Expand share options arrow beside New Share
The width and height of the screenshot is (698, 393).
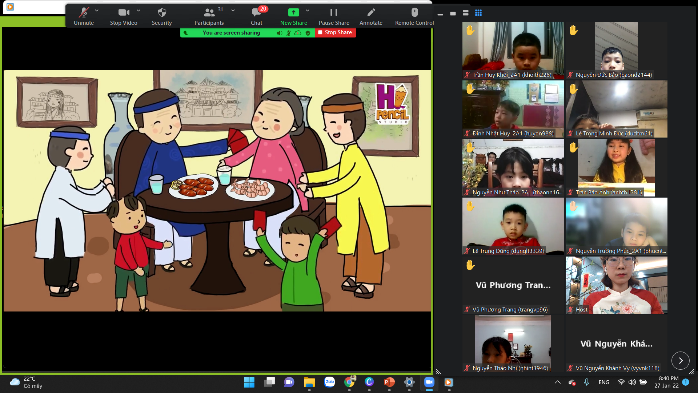(308, 11)
